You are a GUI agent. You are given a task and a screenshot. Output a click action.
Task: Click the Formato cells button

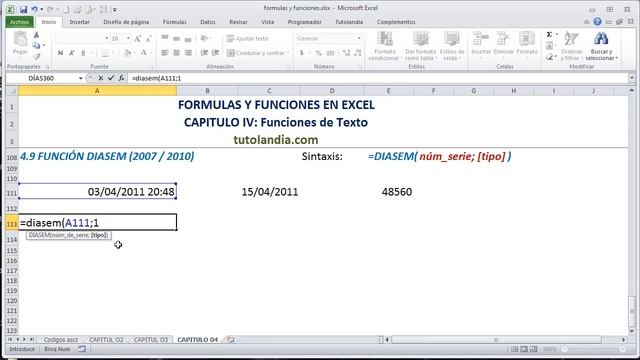[527, 43]
